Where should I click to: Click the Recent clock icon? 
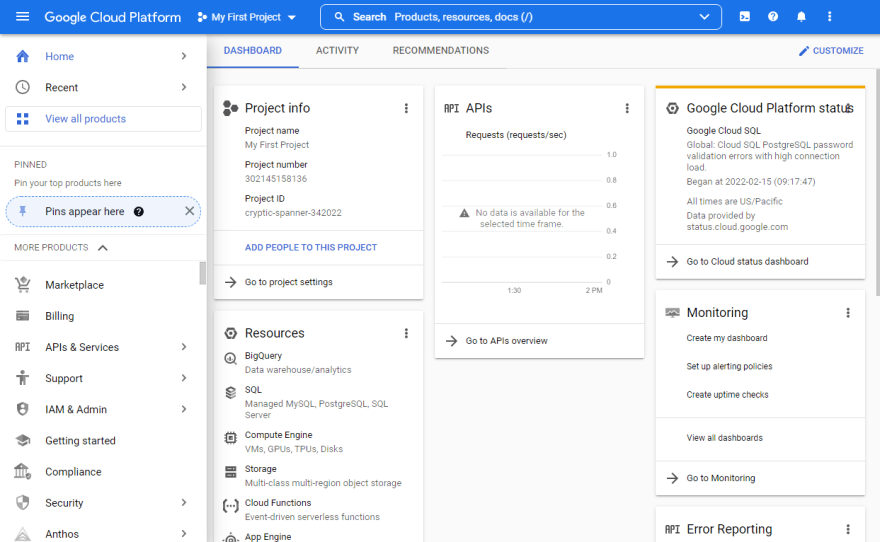22,87
